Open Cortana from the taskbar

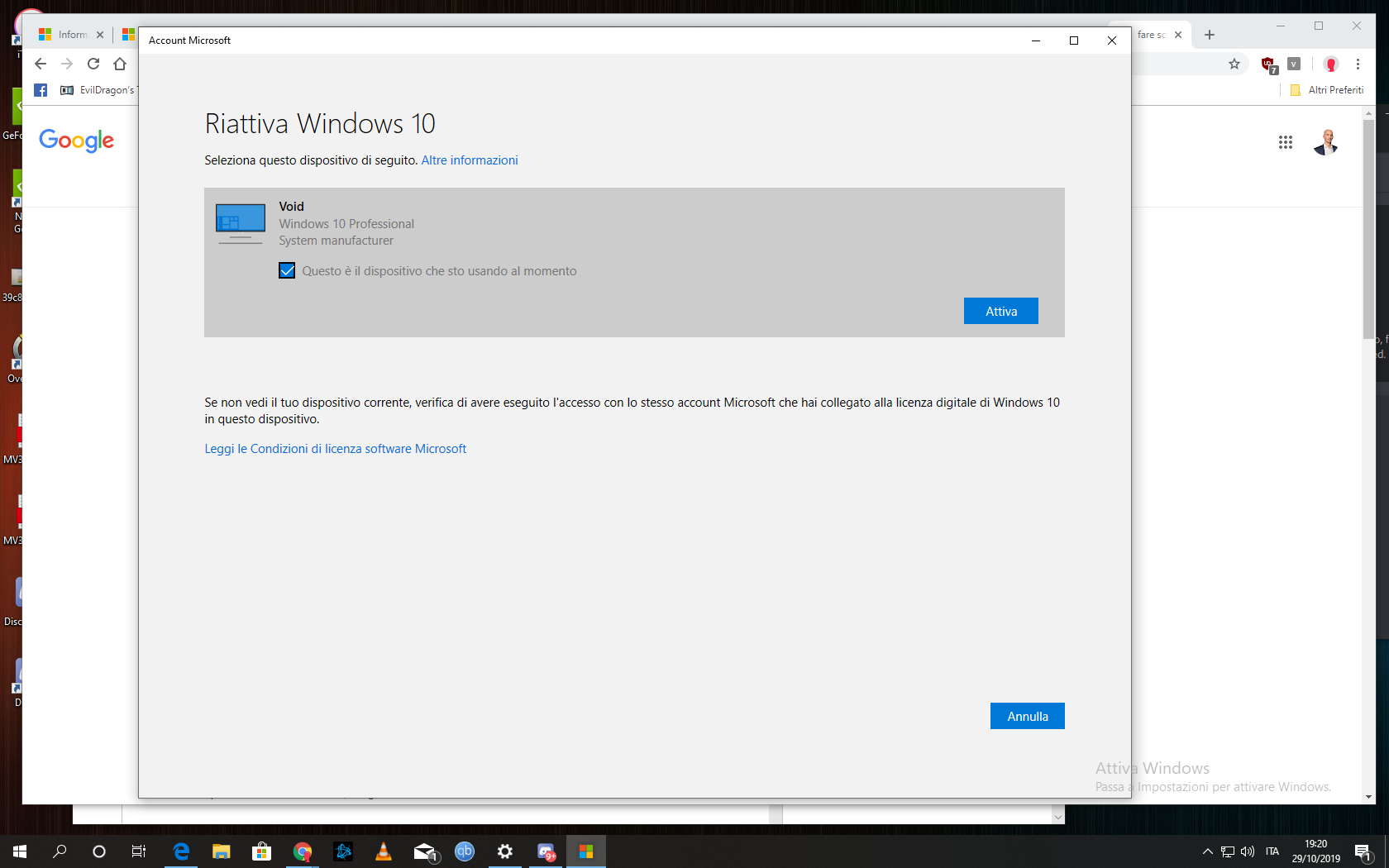coord(99,851)
